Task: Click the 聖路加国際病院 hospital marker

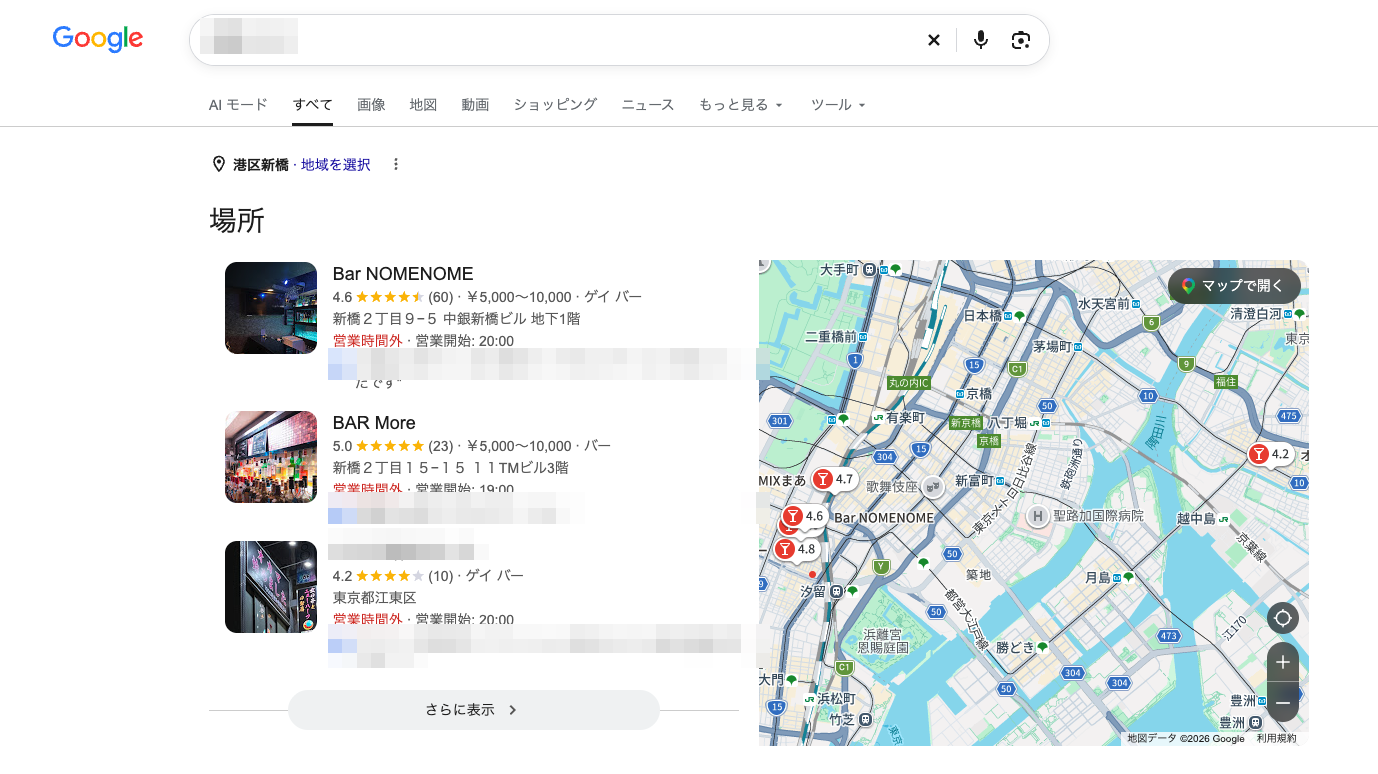Action: click(x=1037, y=516)
